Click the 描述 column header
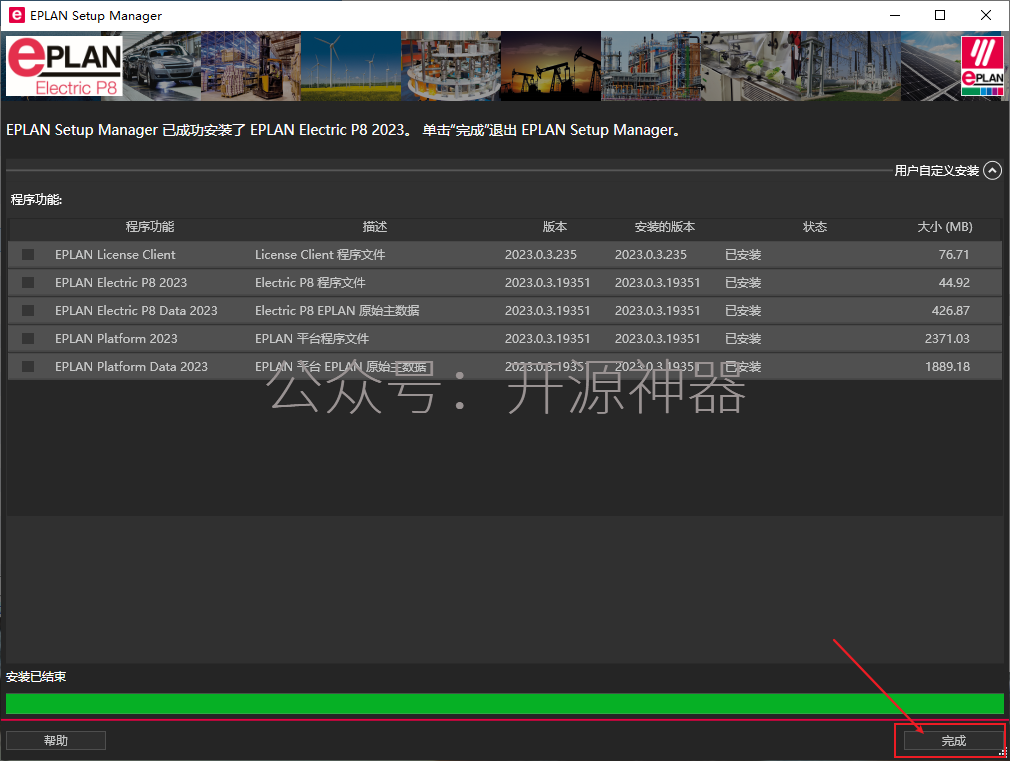The image size is (1010, 761). (375, 227)
